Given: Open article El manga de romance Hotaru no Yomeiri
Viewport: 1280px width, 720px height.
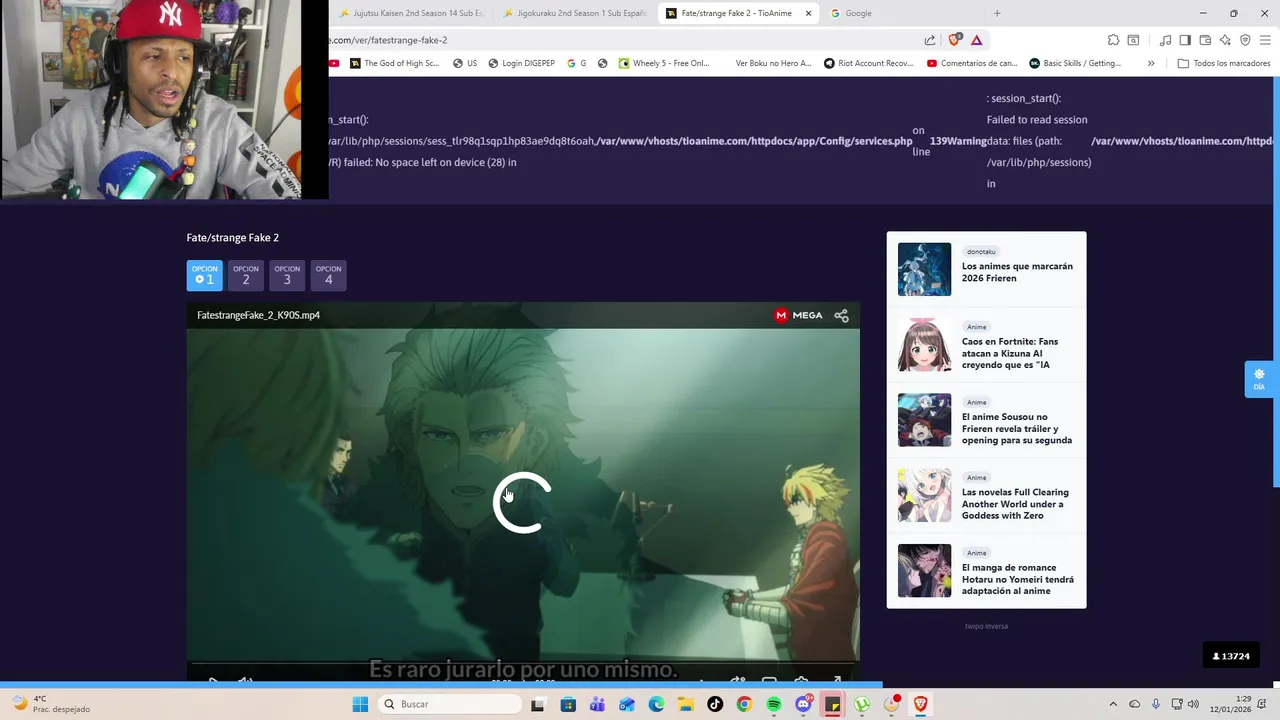Looking at the screenshot, I should (x=1018, y=579).
